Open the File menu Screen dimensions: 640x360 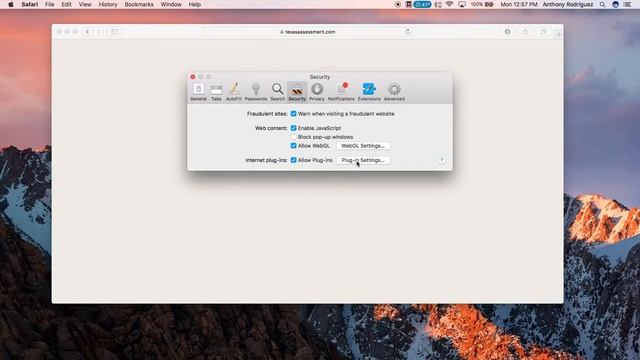(49, 4)
